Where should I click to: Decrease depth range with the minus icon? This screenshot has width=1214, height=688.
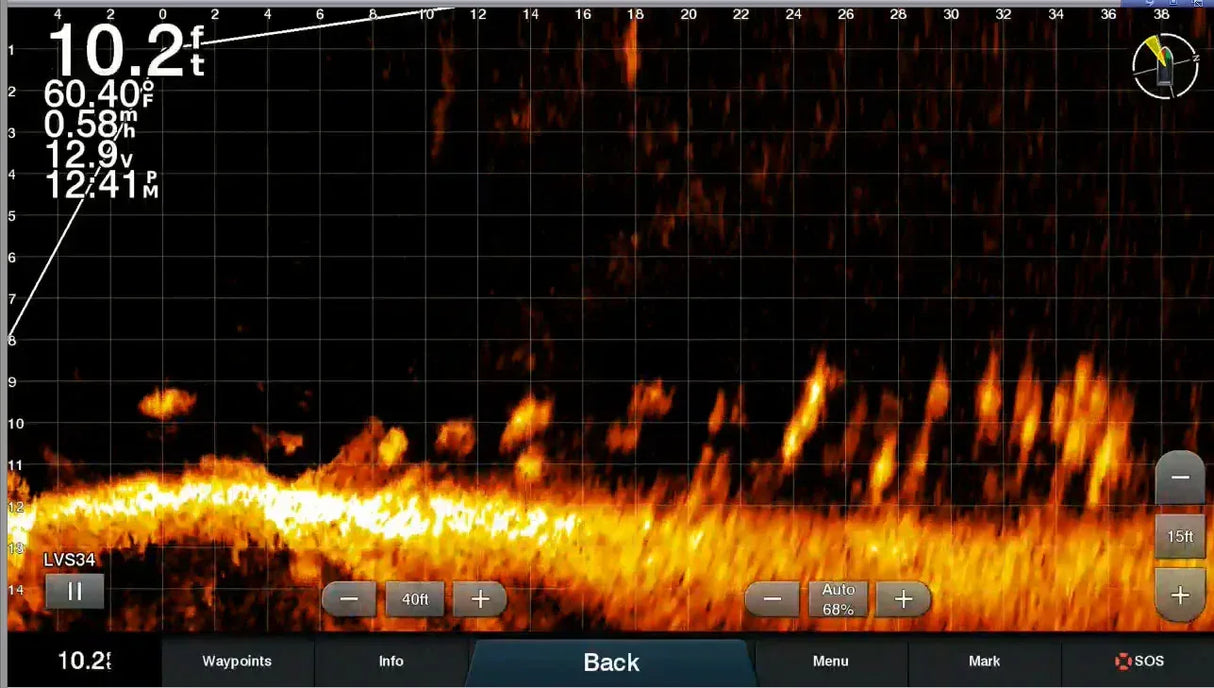click(349, 598)
